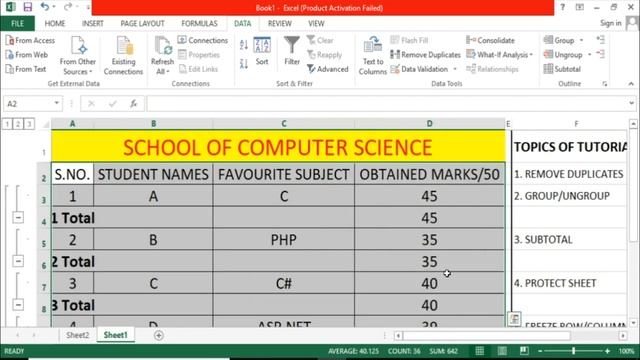Click Show Detail outline icon
The image size is (640, 360).
pos(600,40)
